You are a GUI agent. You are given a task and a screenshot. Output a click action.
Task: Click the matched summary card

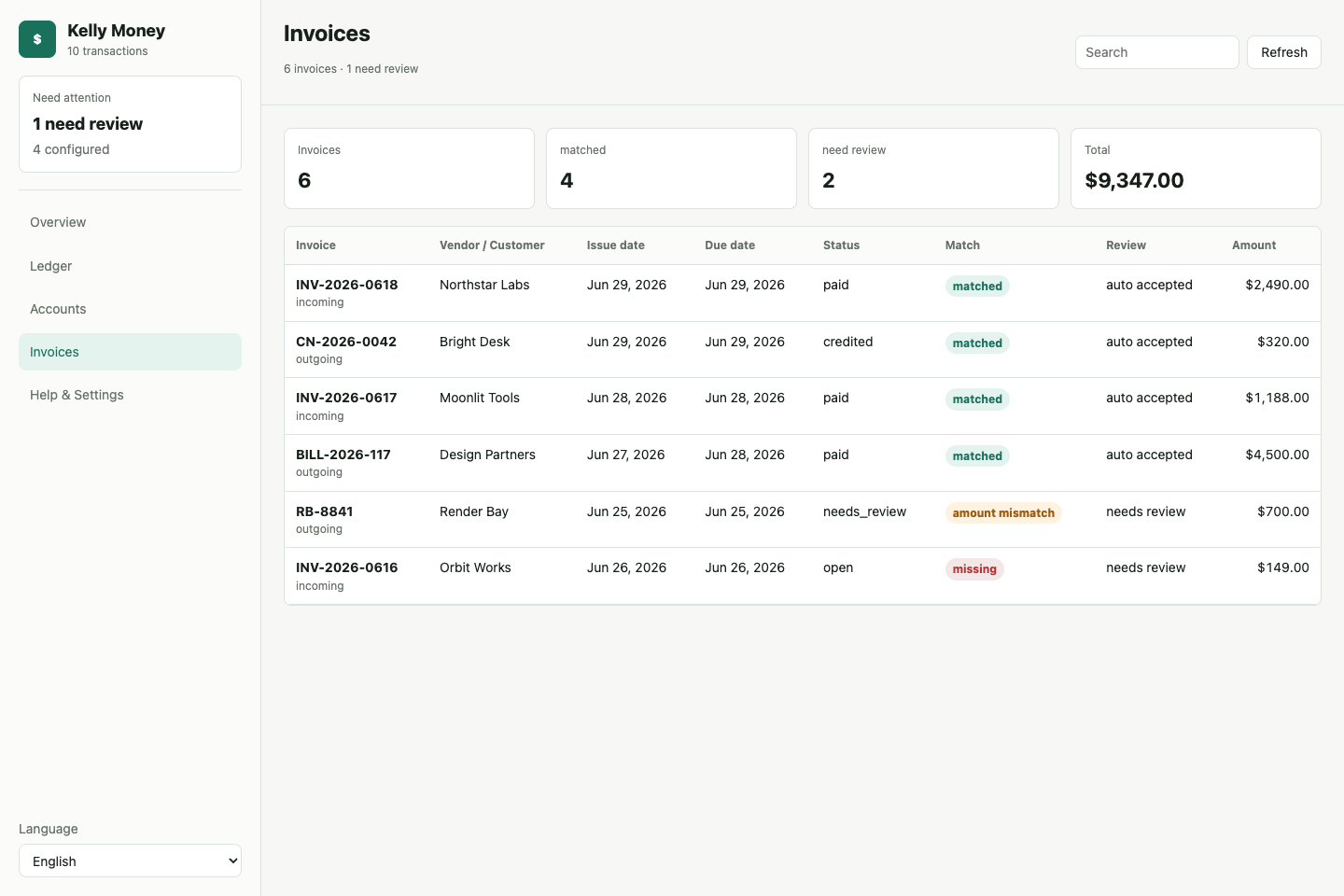pos(671,168)
